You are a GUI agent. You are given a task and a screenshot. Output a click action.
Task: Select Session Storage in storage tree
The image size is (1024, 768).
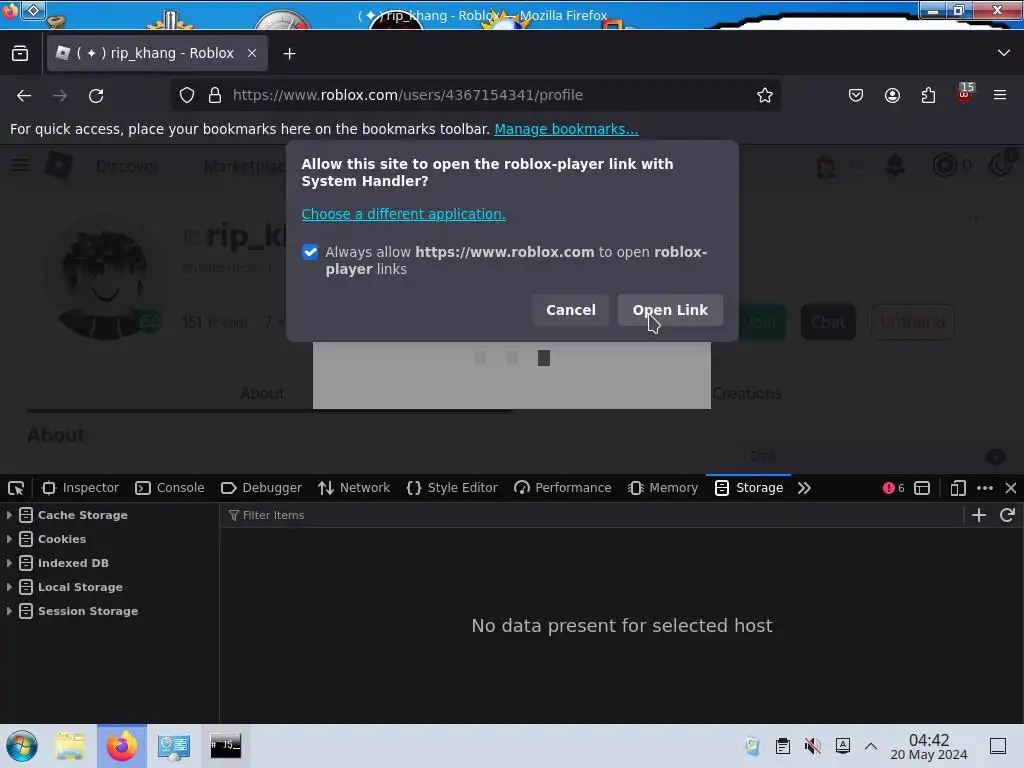[x=88, y=611]
